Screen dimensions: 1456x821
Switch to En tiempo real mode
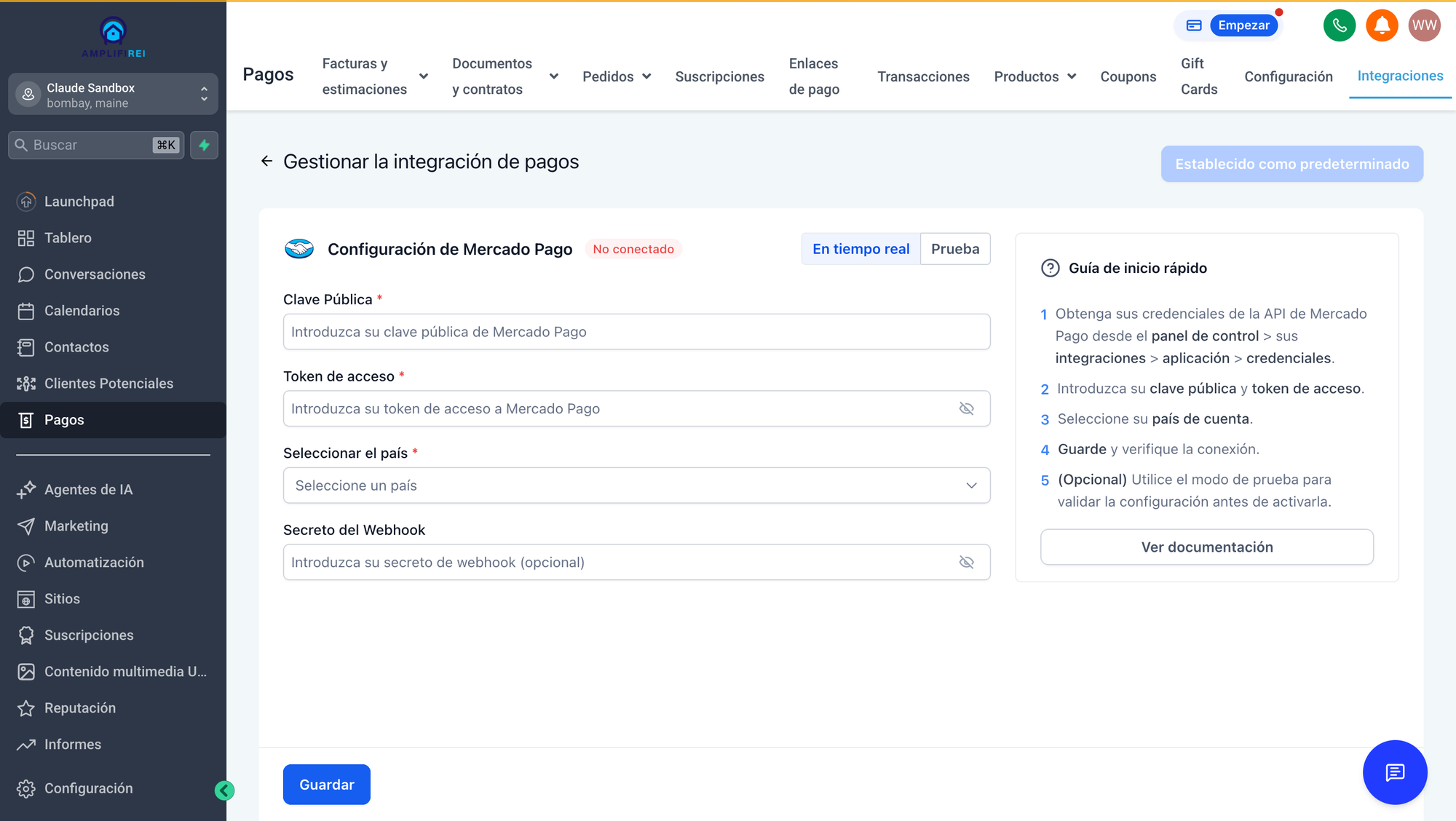[860, 249]
